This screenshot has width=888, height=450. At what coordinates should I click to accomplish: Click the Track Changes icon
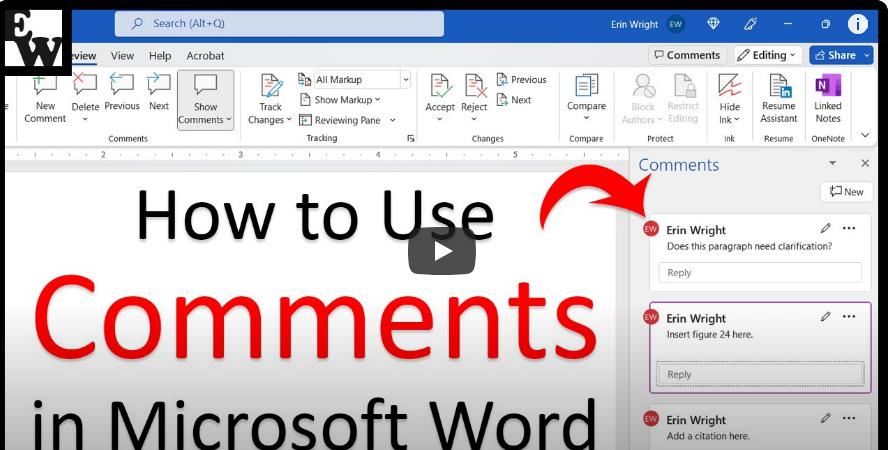pyautogui.click(x=271, y=85)
